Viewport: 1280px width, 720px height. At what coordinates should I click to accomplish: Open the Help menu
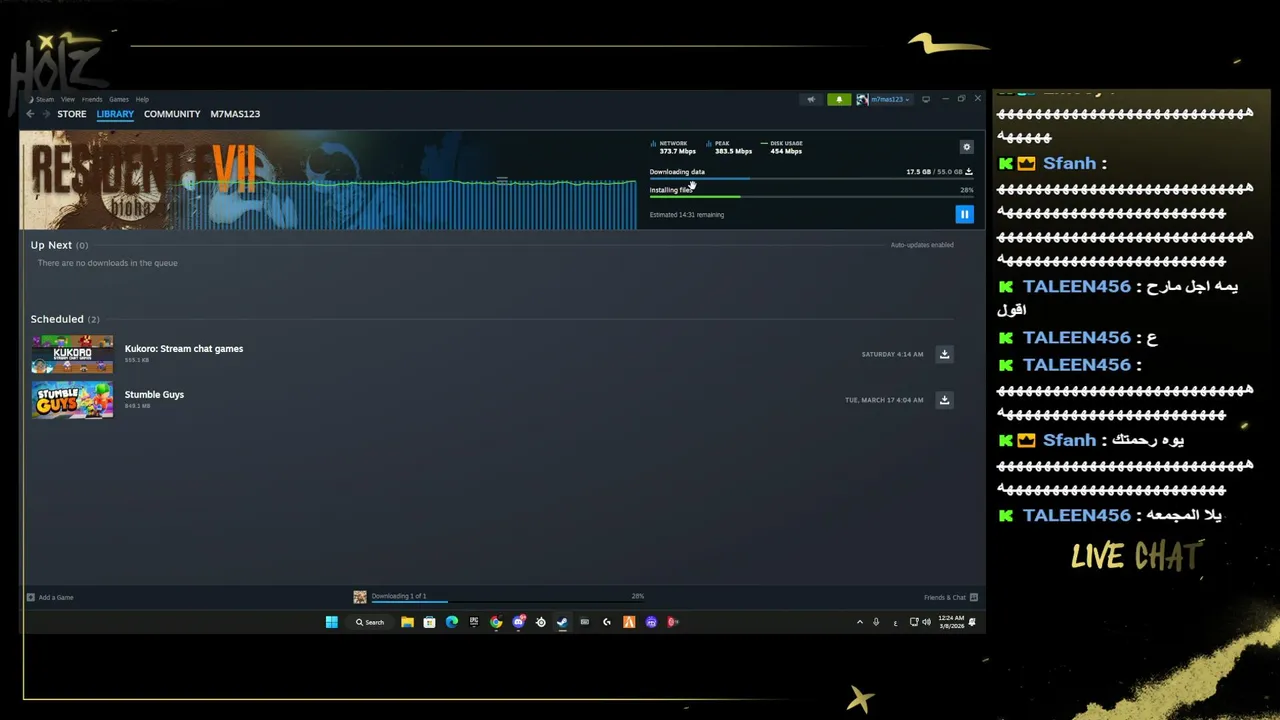tap(142, 99)
